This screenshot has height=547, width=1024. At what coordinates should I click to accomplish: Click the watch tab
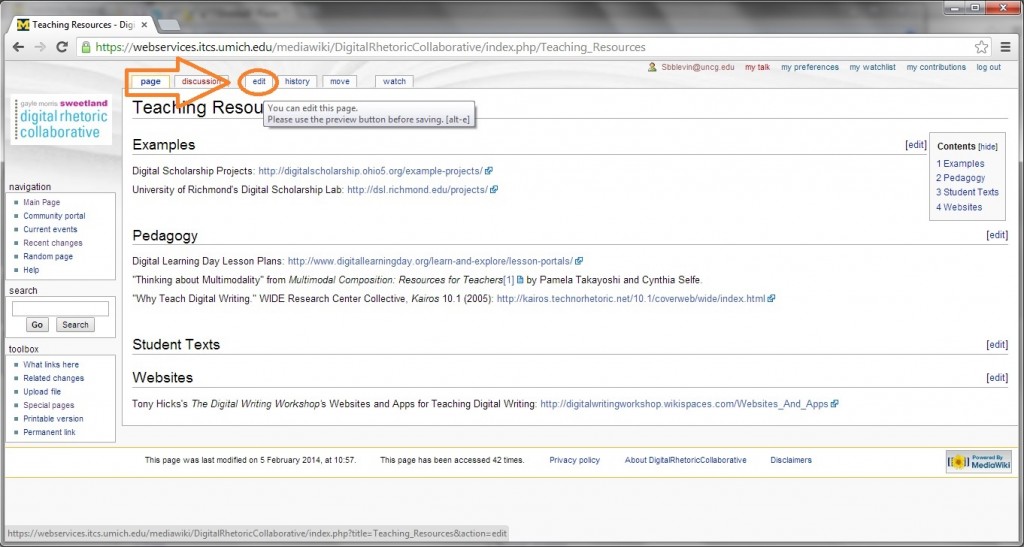coord(394,82)
